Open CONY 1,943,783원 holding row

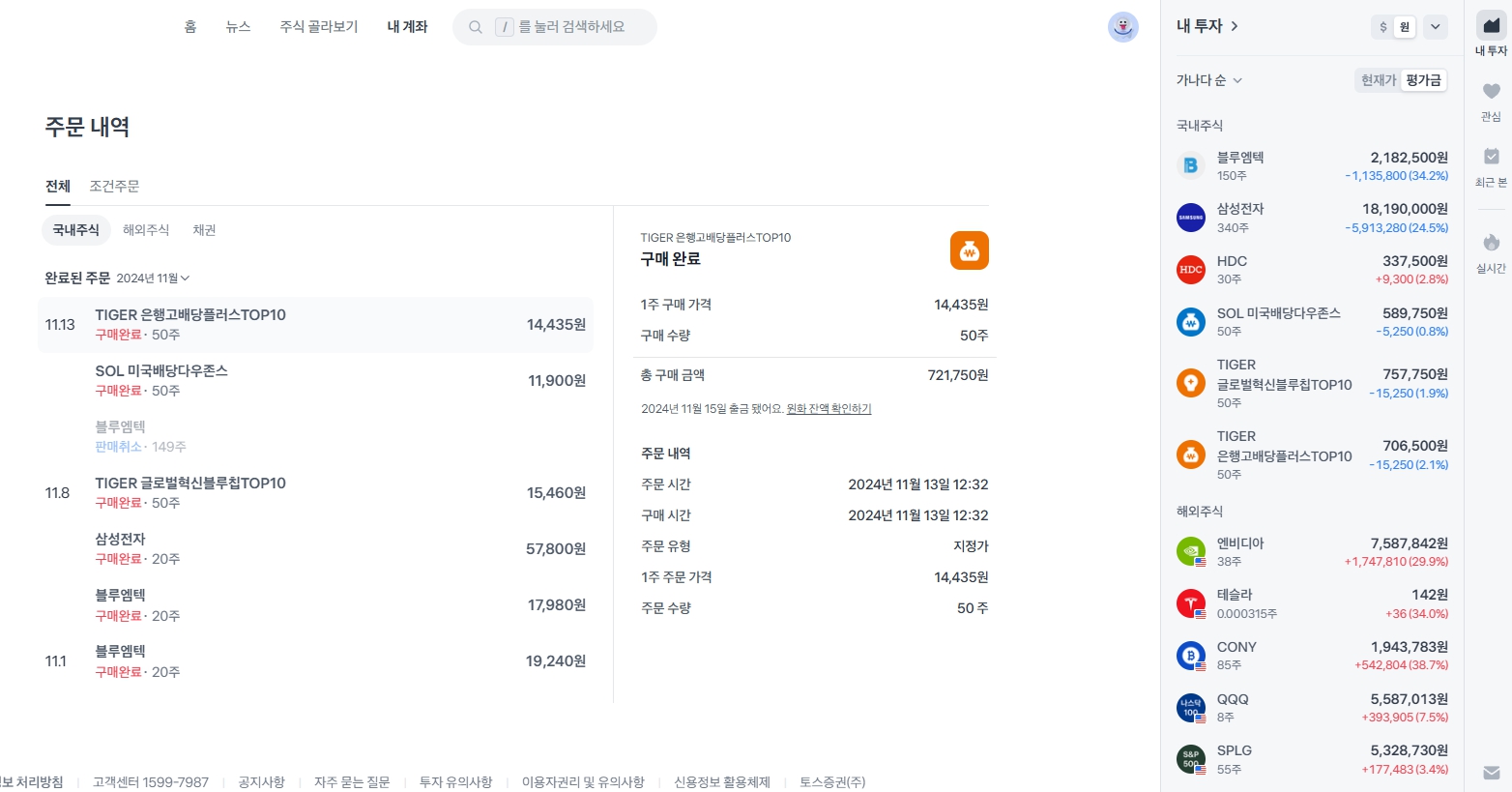(1312, 656)
